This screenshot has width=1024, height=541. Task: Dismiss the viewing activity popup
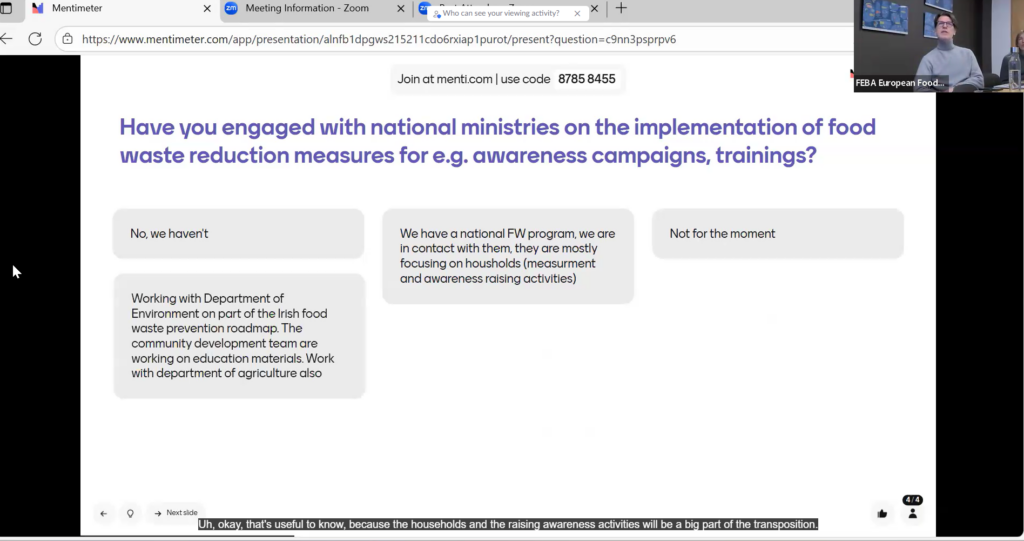(x=577, y=14)
